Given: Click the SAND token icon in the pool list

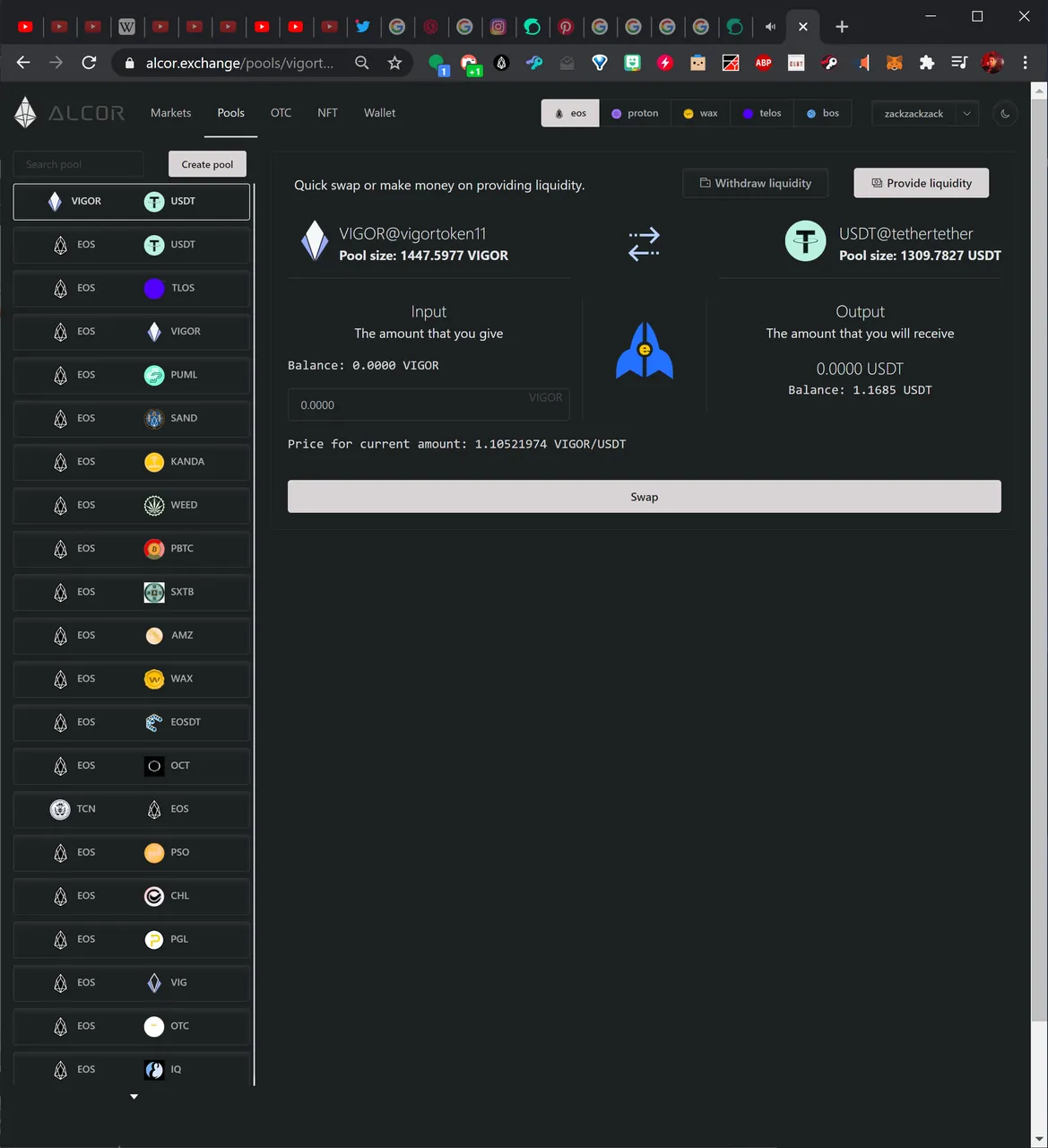Looking at the screenshot, I should tap(154, 418).
